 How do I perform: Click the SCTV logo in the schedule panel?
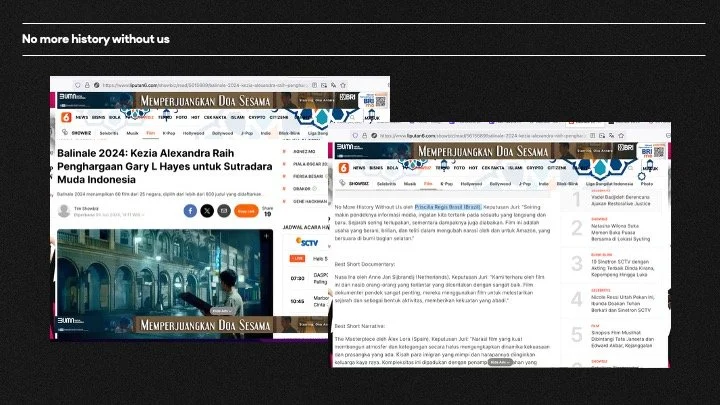tap(307, 242)
